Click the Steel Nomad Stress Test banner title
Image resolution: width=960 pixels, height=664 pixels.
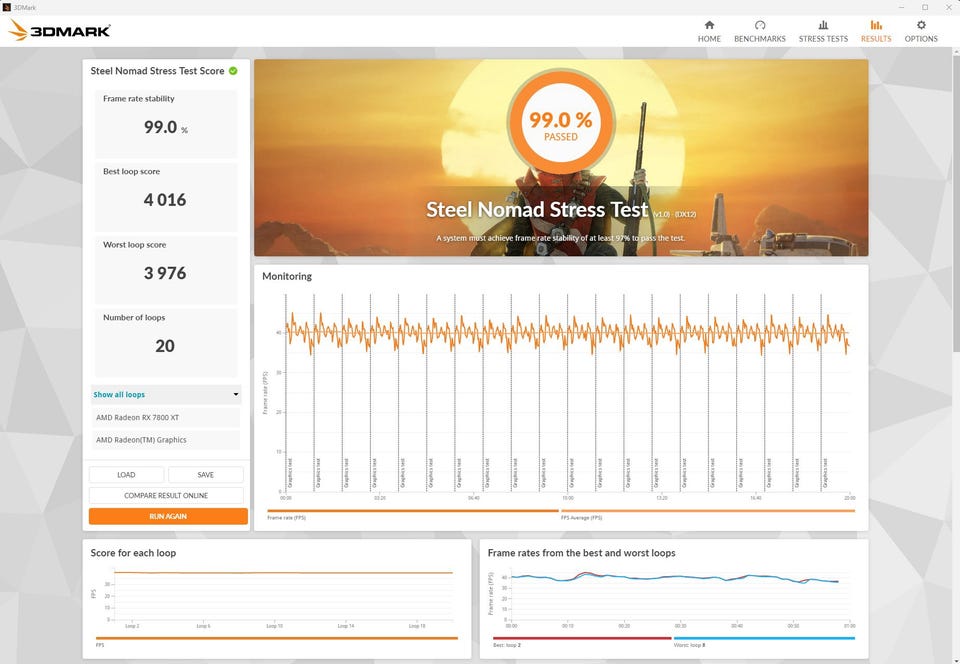click(536, 209)
